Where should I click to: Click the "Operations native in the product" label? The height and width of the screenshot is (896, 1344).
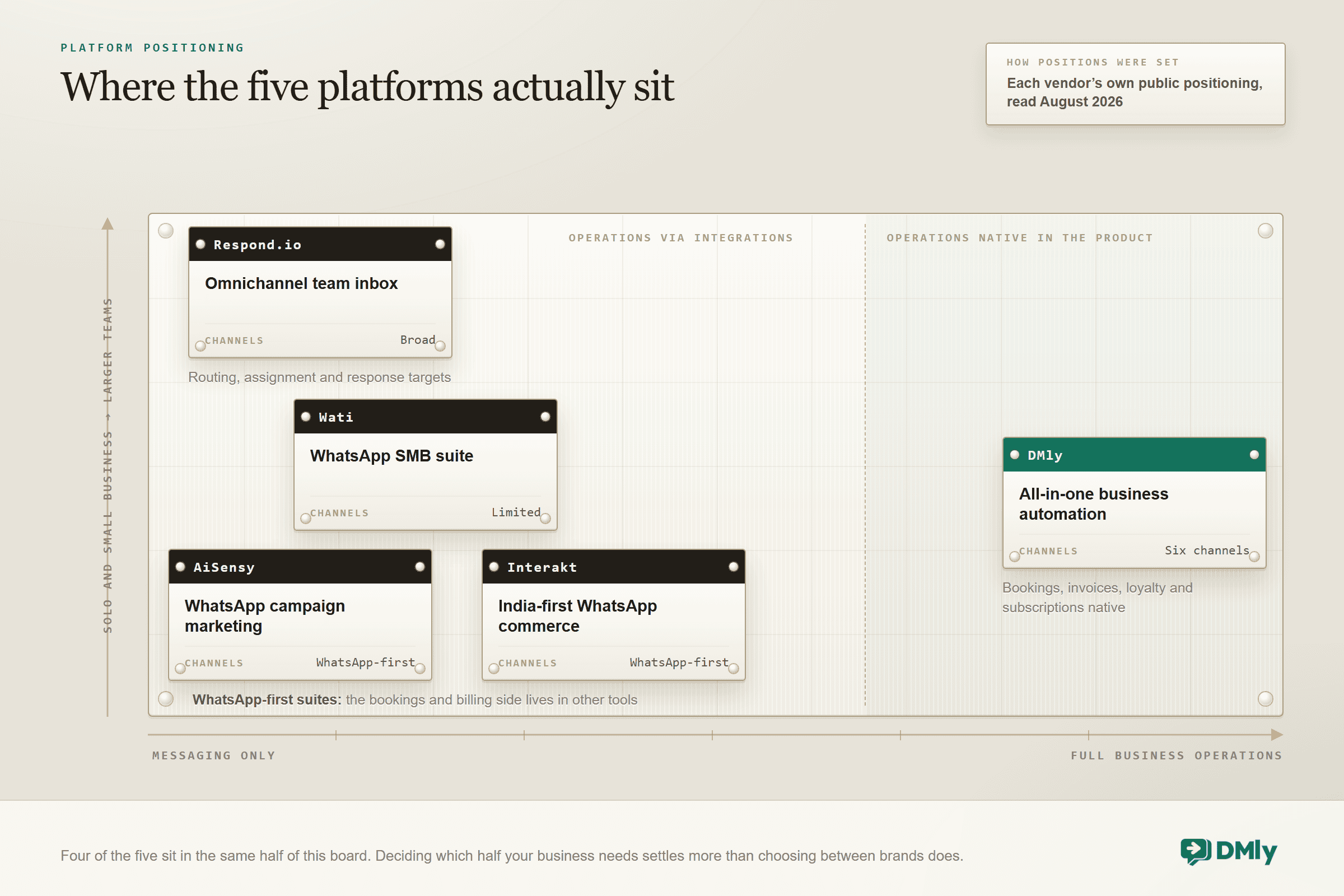coord(1019,237)
